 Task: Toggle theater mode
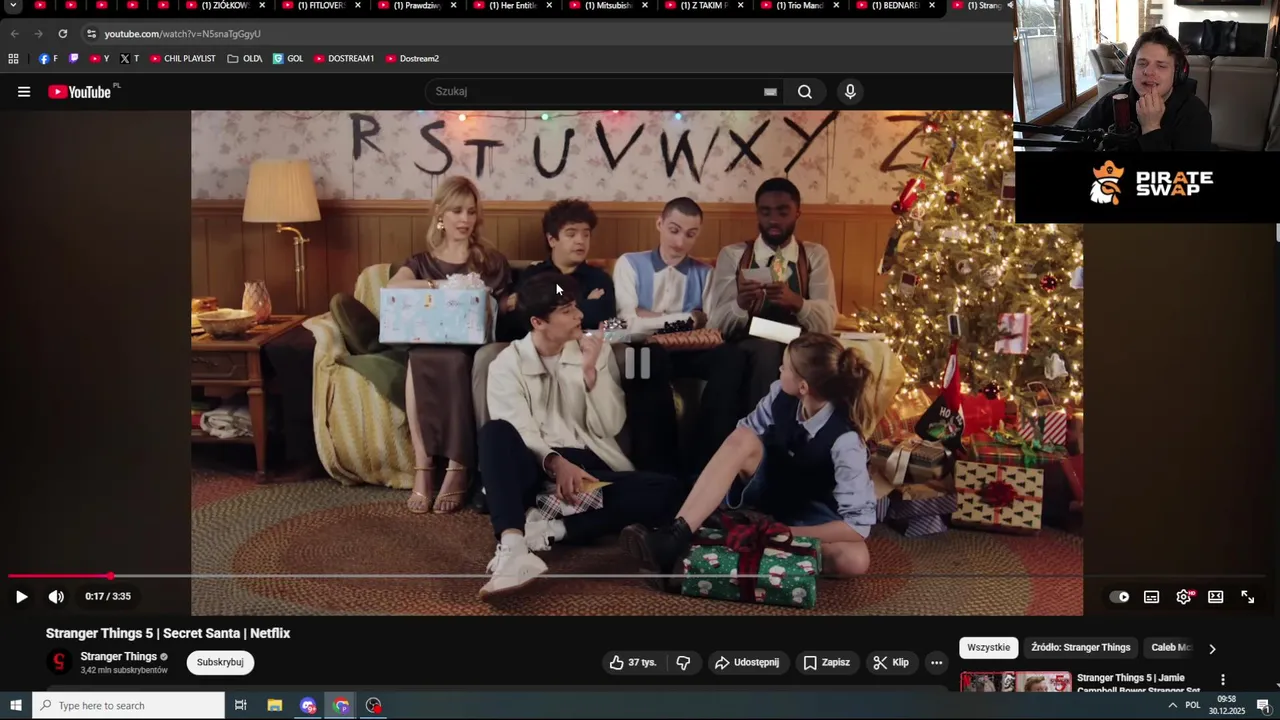(x=1216, y=597)
